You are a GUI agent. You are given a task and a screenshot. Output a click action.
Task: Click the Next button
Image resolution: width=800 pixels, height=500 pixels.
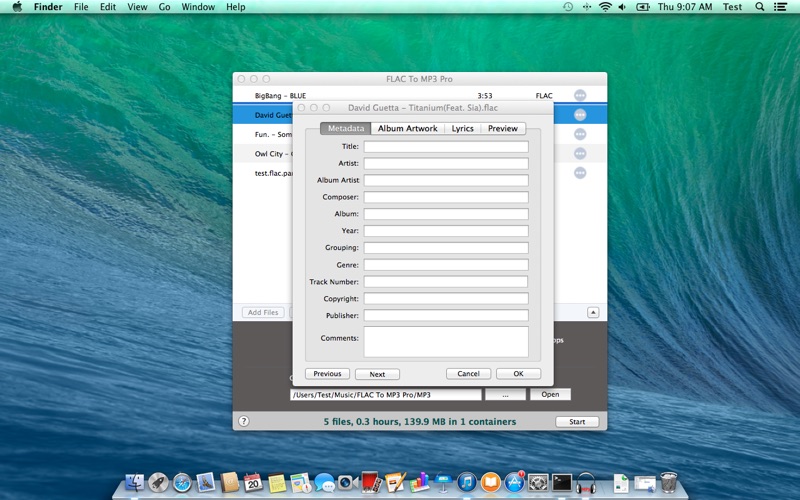pyautogui.click(x=377, y=374)
